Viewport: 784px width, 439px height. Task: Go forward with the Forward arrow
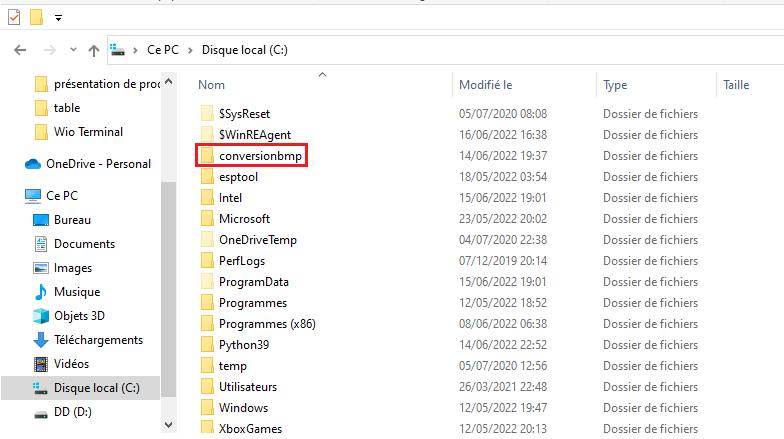point(50,50)
